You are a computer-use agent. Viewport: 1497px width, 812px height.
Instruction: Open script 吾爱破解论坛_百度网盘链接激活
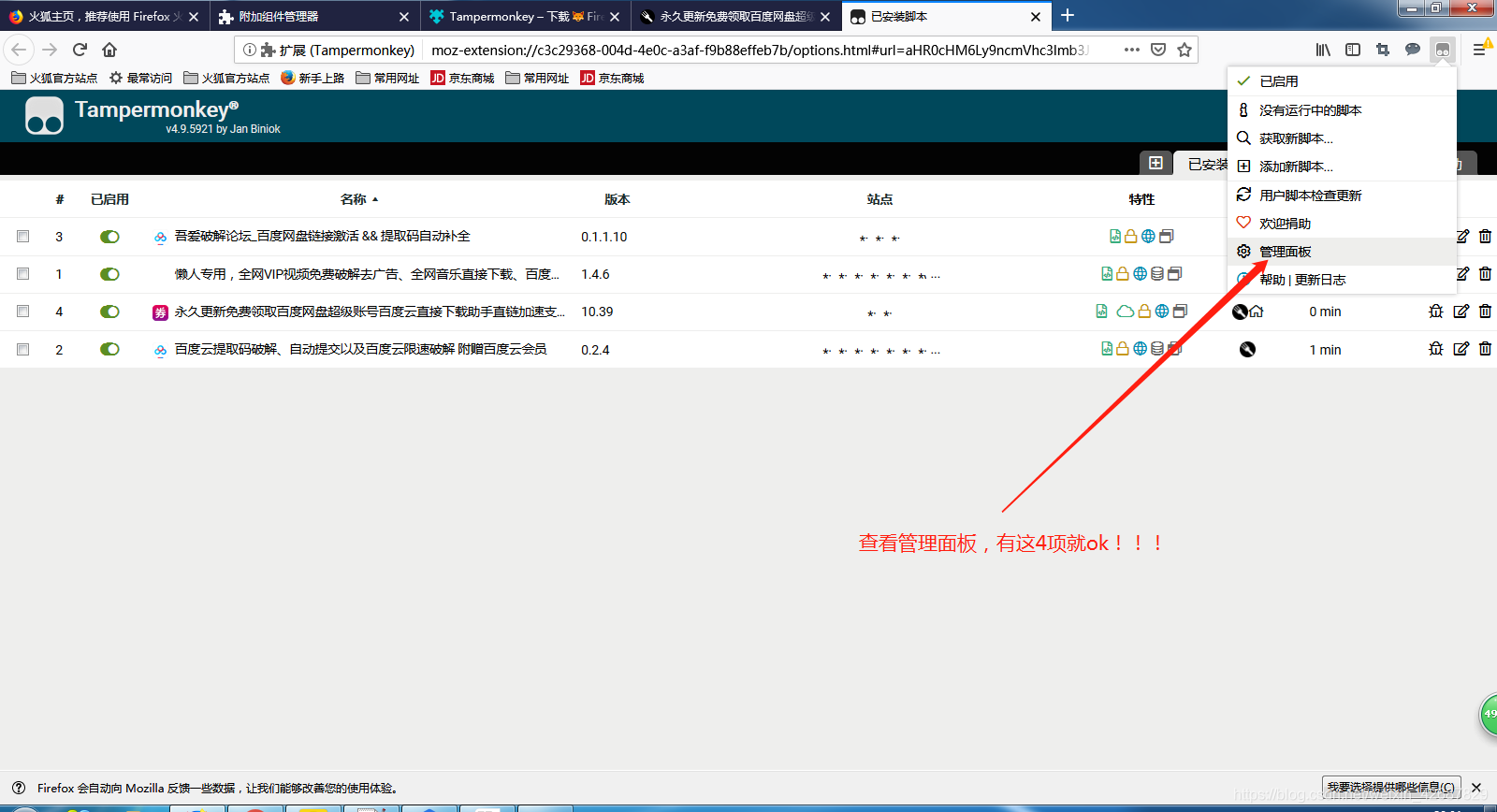[322, 237]
